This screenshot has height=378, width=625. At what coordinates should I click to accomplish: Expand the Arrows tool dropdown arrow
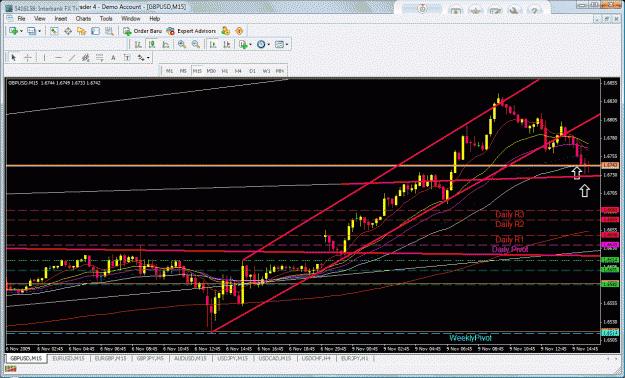[148, 58]
